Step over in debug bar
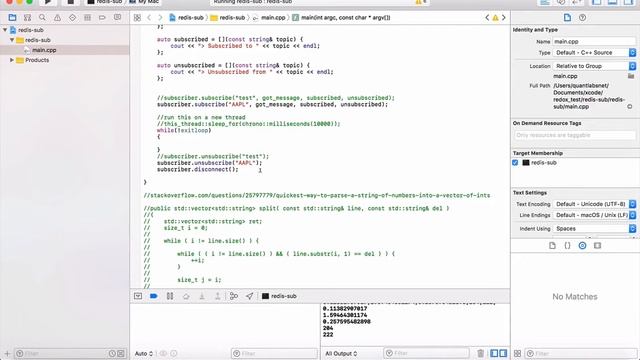The image size is (640, 360). click(x=186, y=296)
